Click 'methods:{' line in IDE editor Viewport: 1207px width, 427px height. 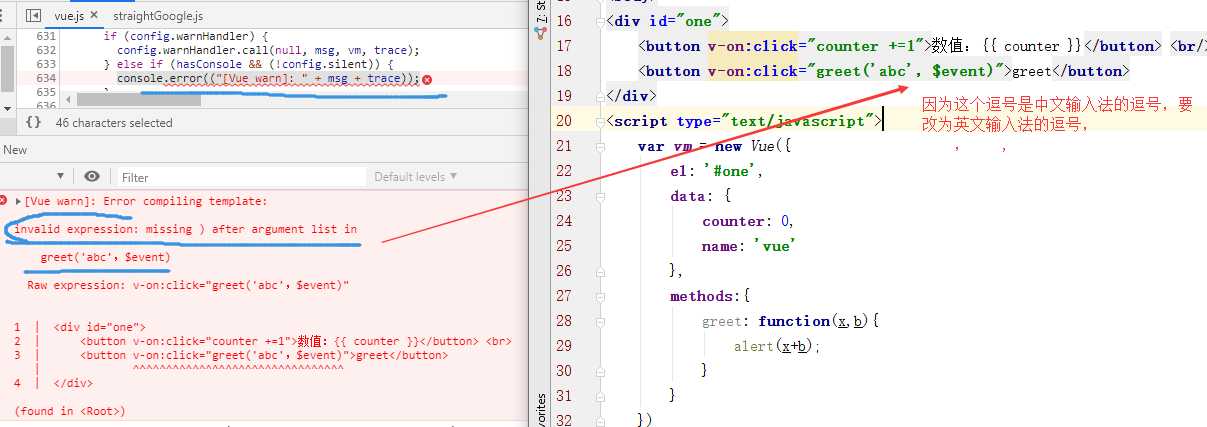[710, 296]
